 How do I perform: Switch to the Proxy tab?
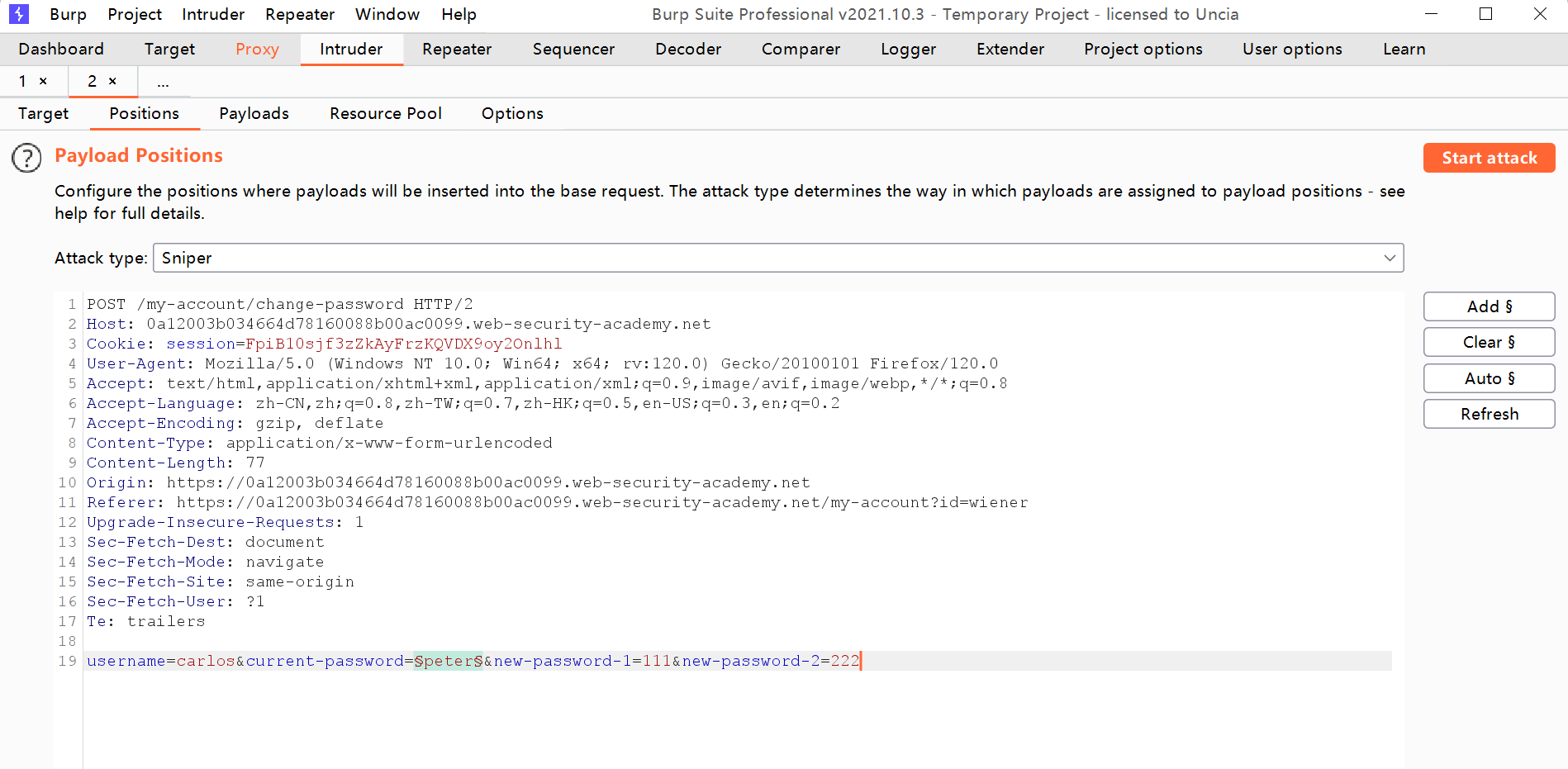click(257, 49)
